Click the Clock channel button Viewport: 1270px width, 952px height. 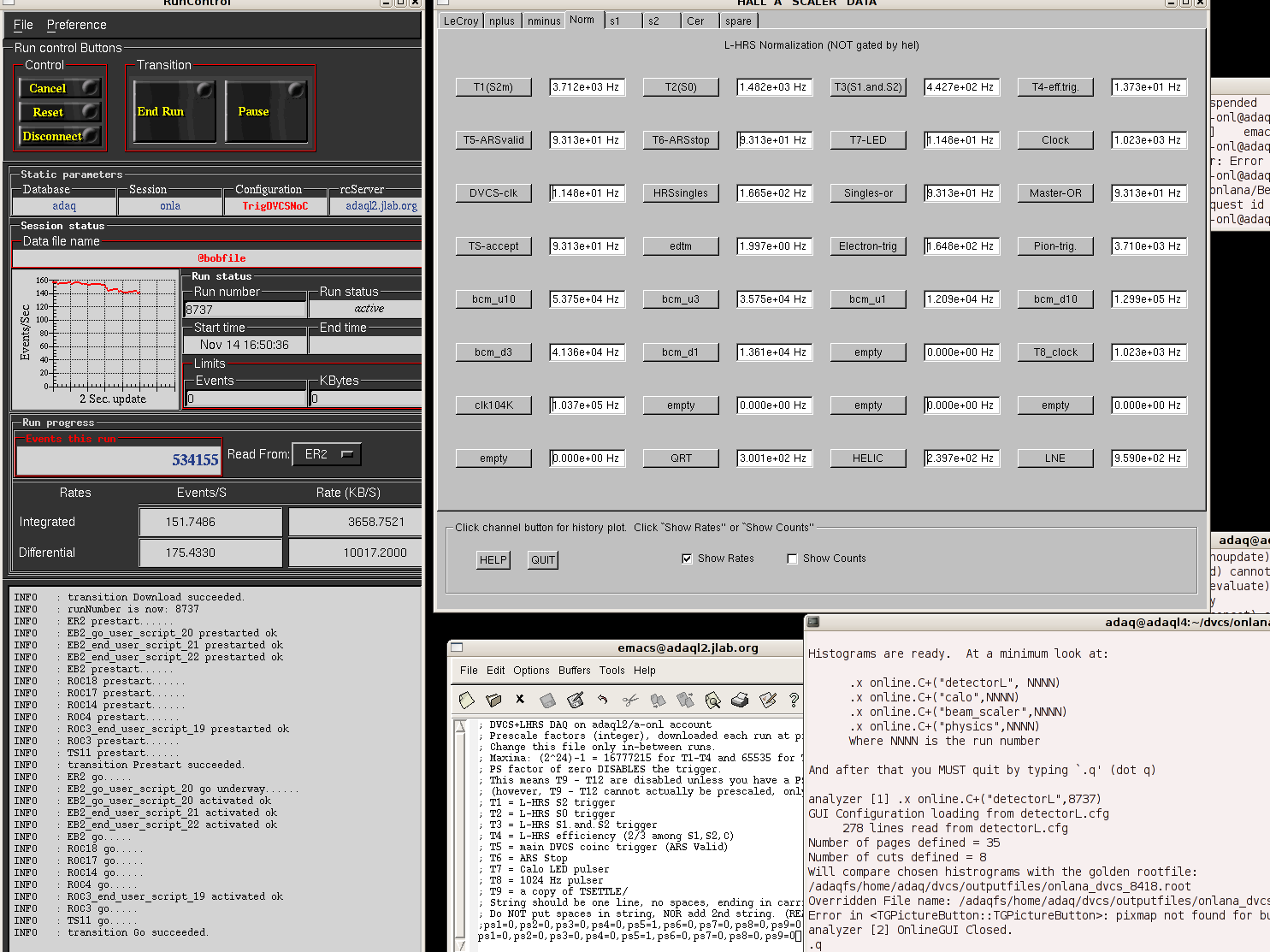click(x=1055, y=139)
